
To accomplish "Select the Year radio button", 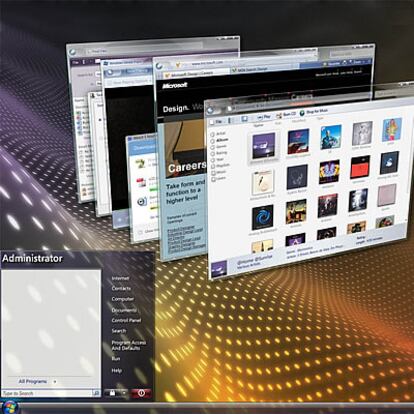I will [x=212, y=160].
